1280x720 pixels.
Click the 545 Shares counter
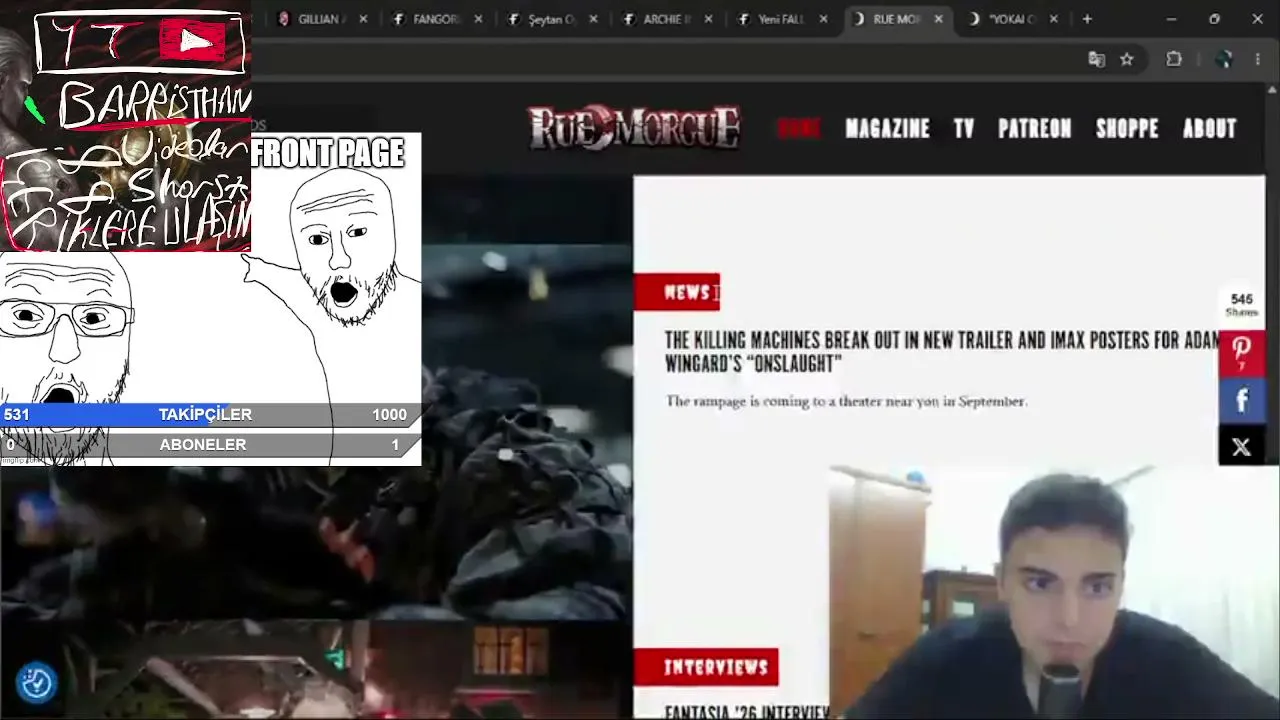pyautogui.click(x=1241, y=305)
